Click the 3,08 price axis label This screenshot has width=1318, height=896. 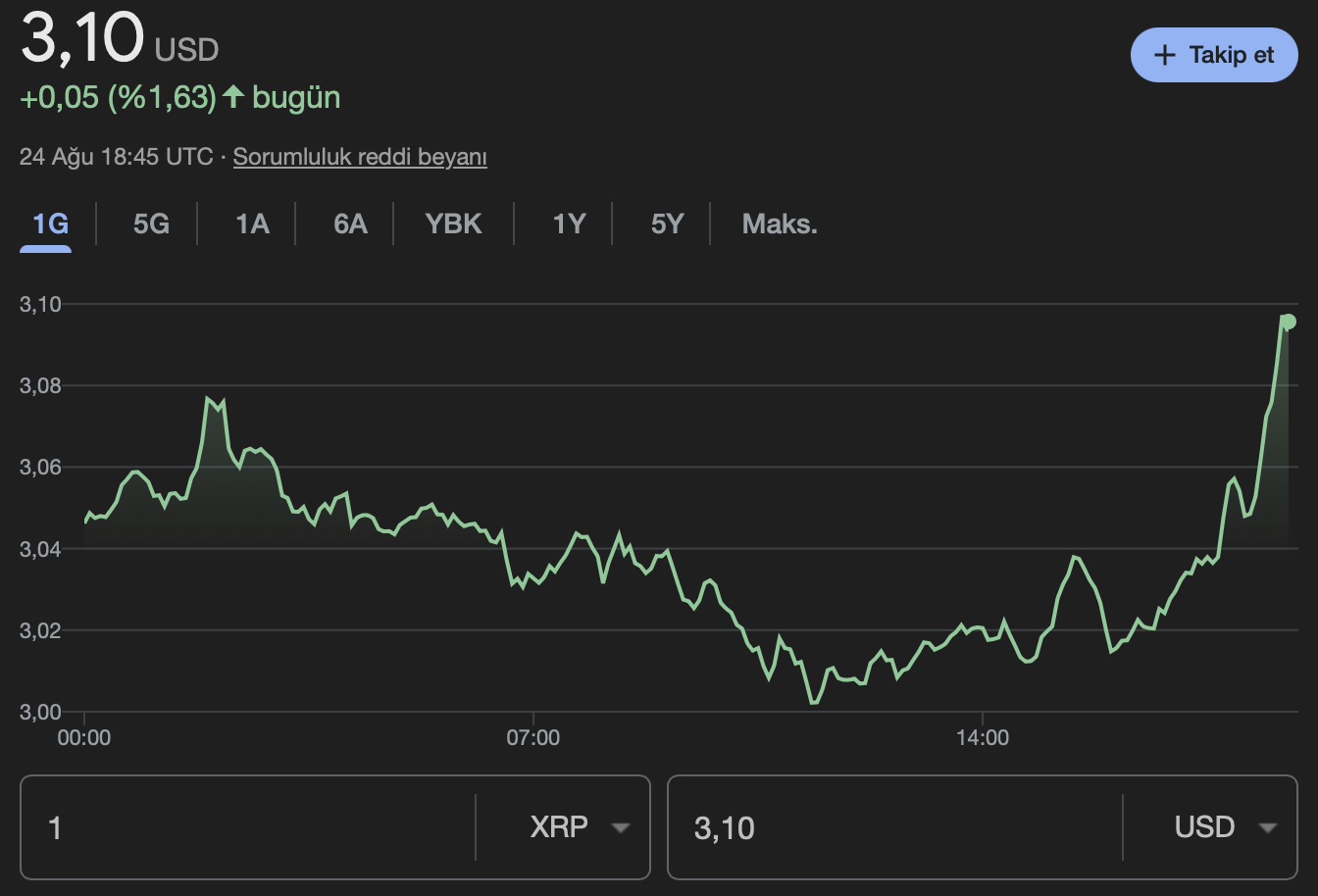(x=40, y=385)
